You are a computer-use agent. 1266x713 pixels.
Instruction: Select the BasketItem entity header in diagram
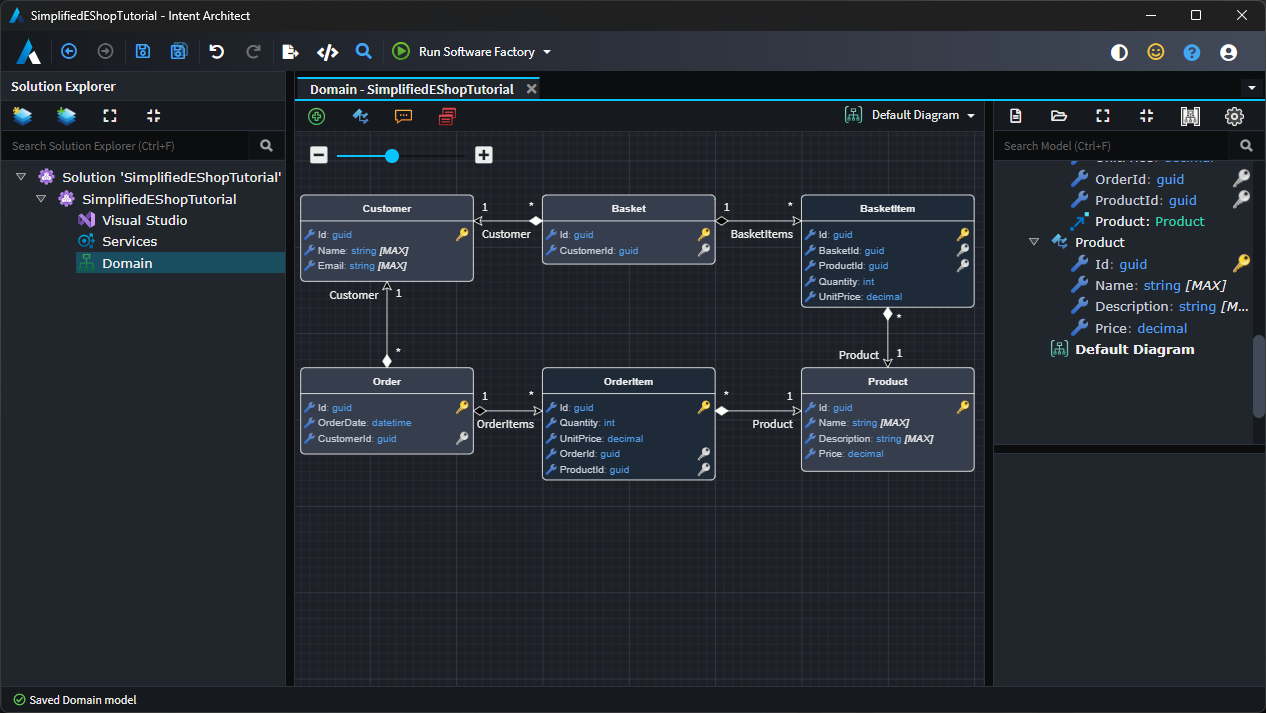(888, 208)
